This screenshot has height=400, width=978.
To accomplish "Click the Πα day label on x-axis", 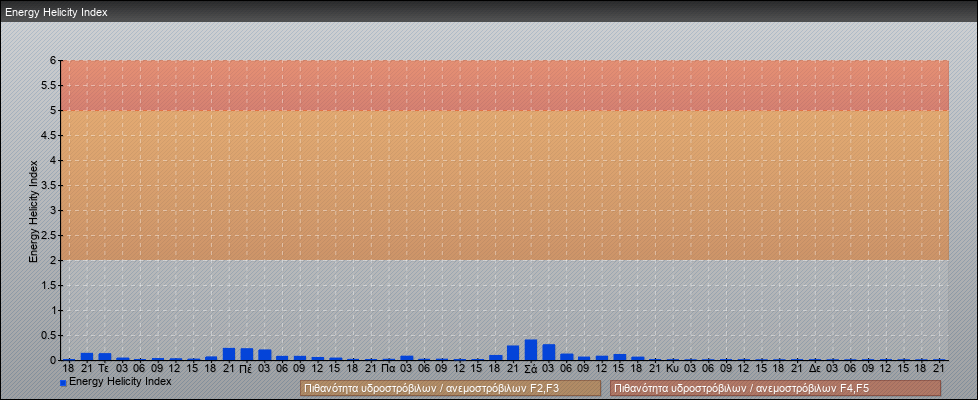I will (x=389, y=369).
